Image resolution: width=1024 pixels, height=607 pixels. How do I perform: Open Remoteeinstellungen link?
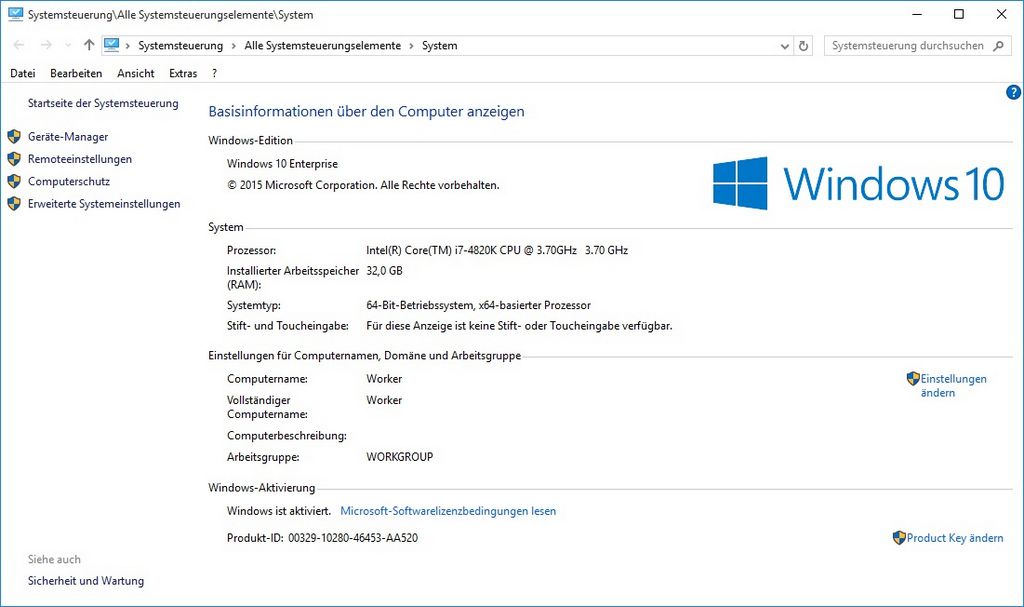80,159
